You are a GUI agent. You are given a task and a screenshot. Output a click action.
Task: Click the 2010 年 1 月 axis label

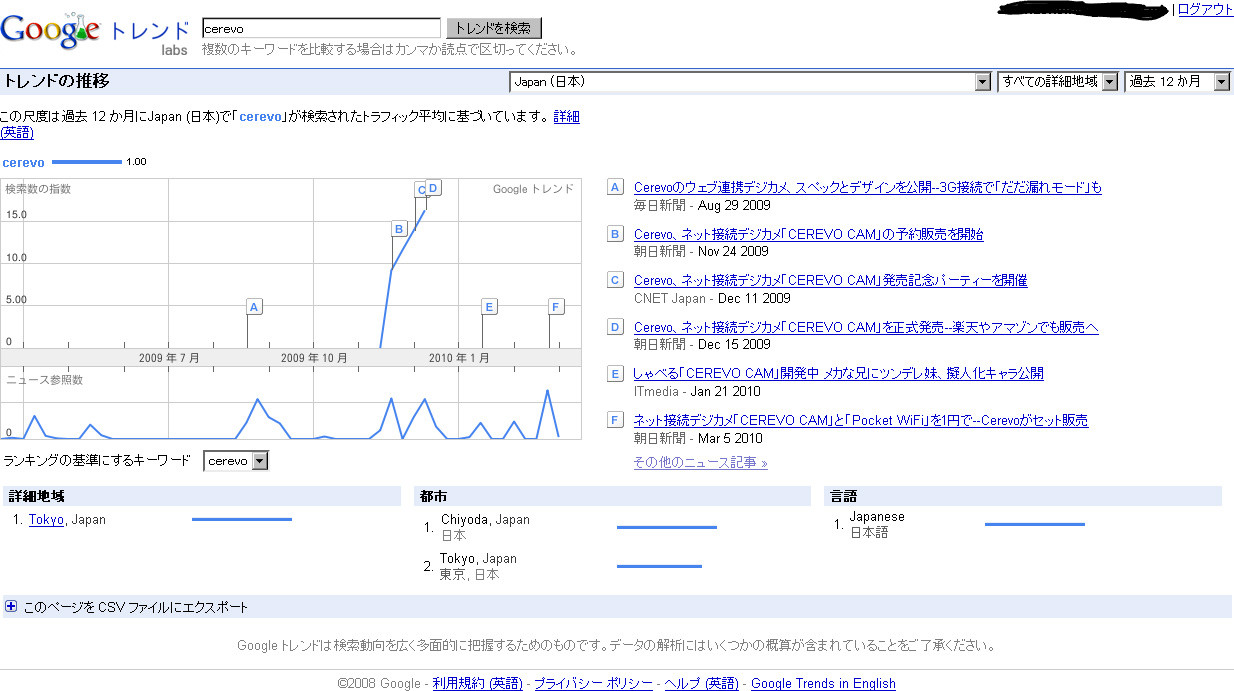pos(459,357)
